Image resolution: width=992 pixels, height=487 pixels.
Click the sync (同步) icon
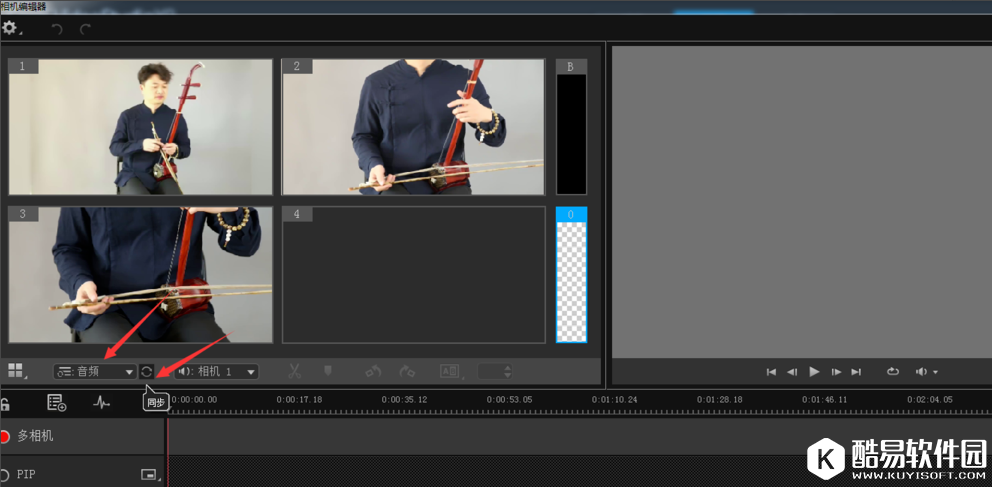tap(147, 371)
